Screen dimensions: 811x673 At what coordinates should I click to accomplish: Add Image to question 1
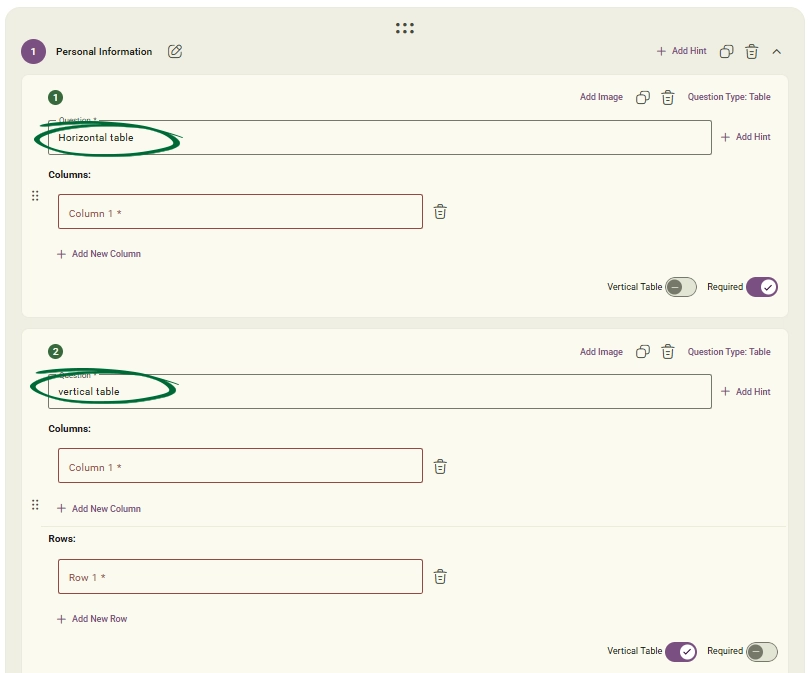click(x=601, y=97)
